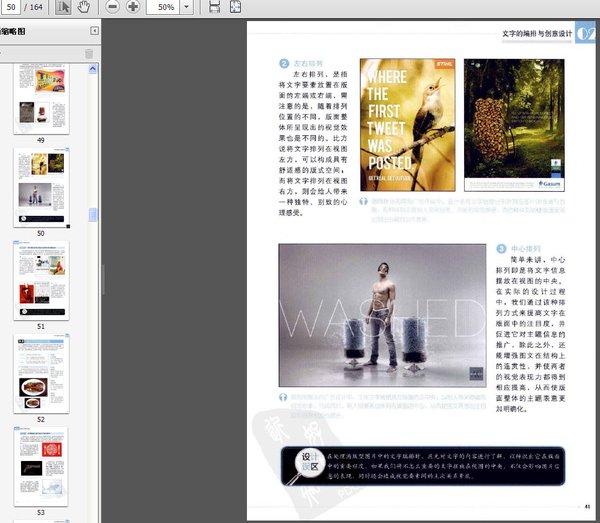Collapse the thumbnails panel with the arrow button
Viewport: 600px width, 523px height.
(x=95, y=31)
